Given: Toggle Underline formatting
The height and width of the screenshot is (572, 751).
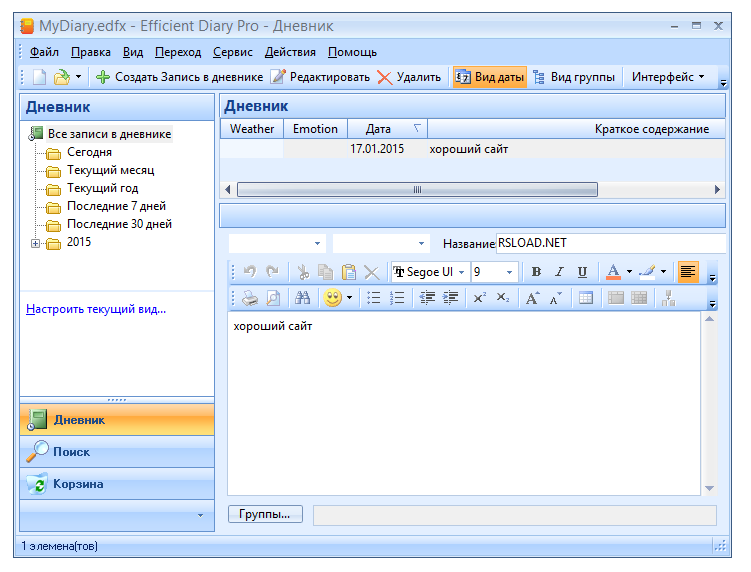Looking at the screenshot, I should point(582,272).
